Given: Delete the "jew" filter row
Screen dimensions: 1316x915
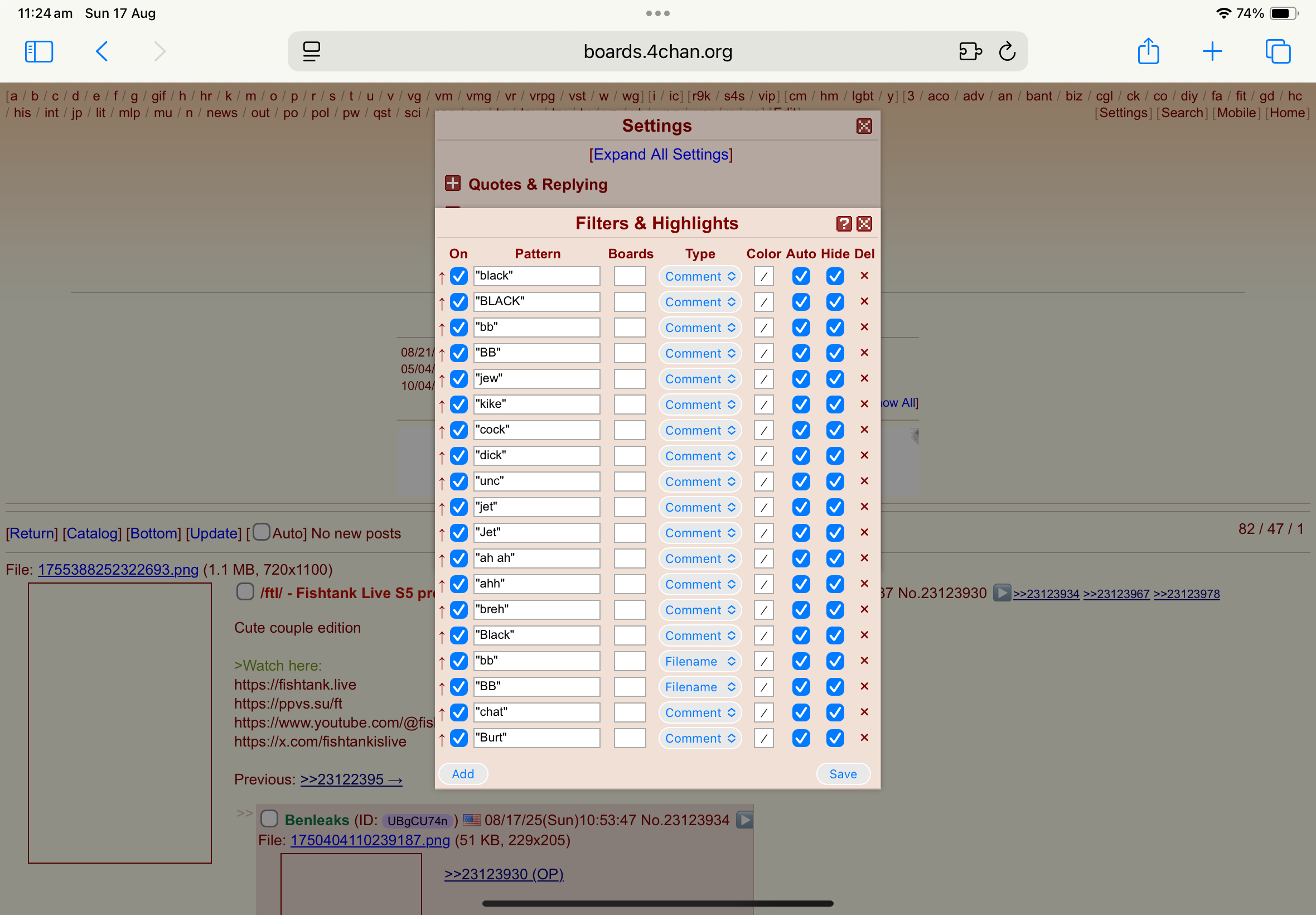Looking at the screenshot, I should point(864,378).
